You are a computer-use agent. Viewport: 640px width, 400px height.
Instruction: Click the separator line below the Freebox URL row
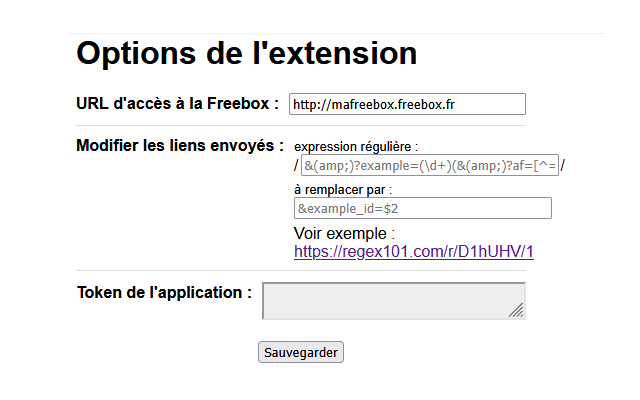click(301, 126)
